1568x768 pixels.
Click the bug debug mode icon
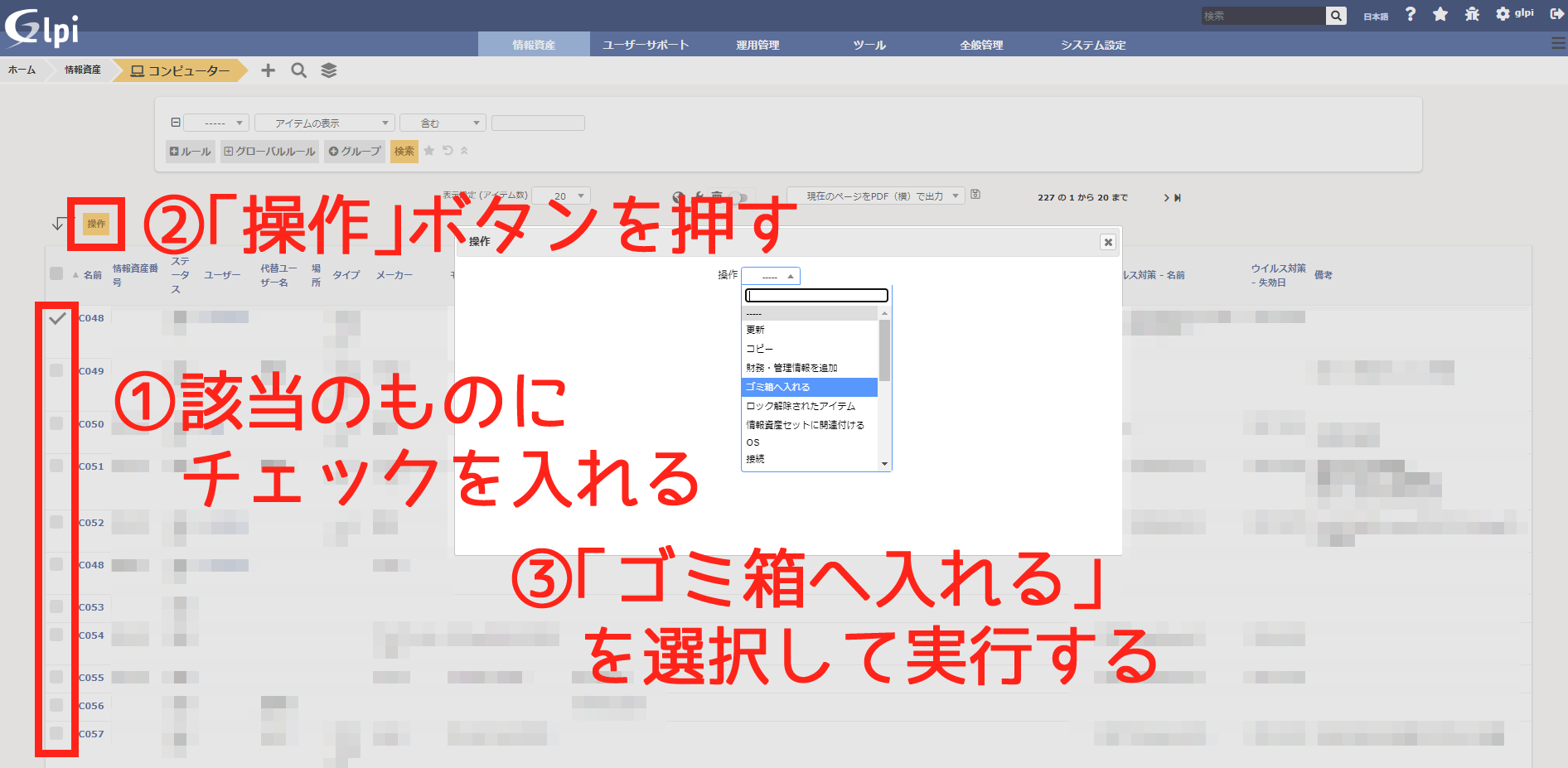(1472, 14)
